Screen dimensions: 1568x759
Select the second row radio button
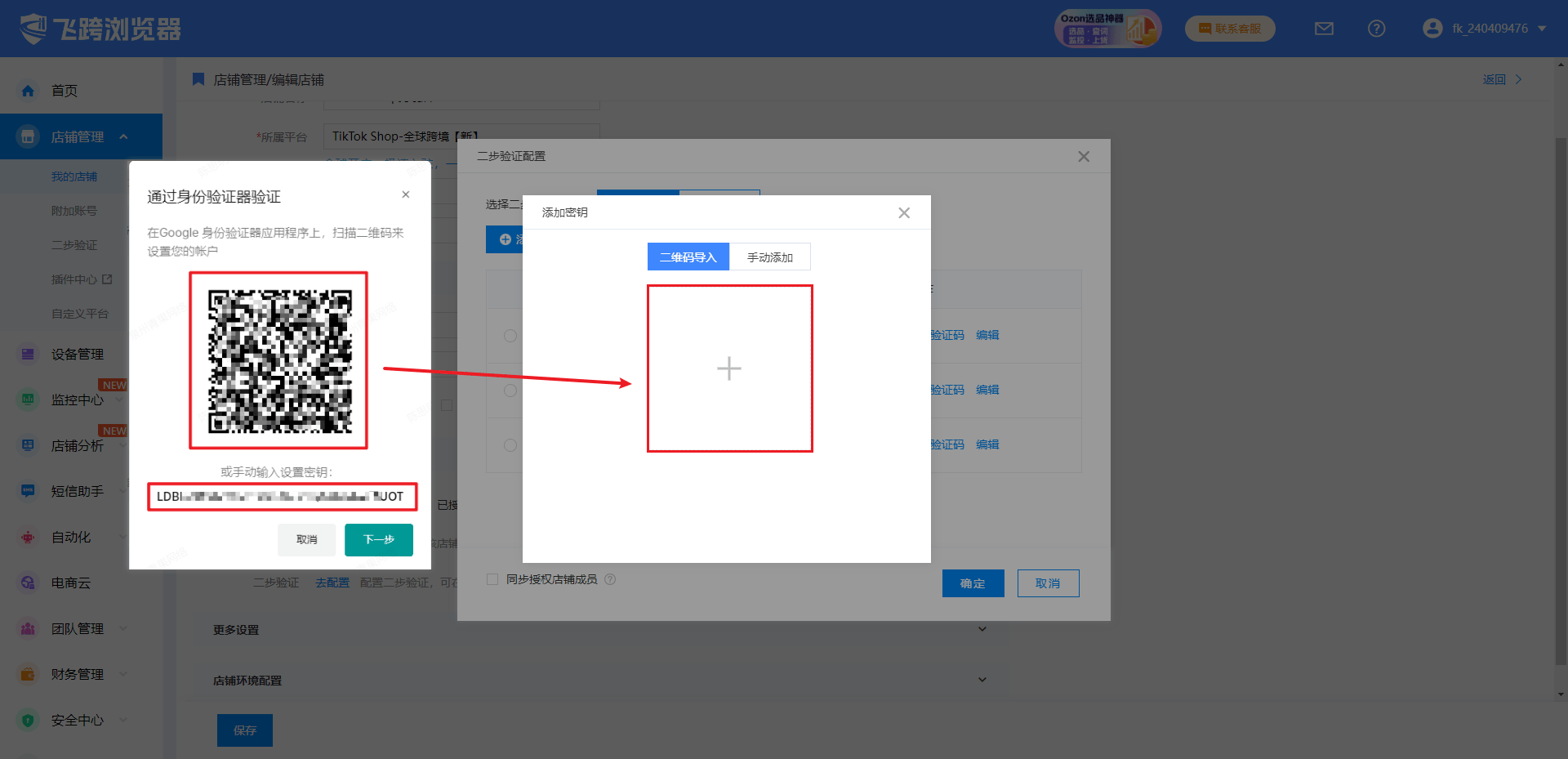[x=510, y=391]
